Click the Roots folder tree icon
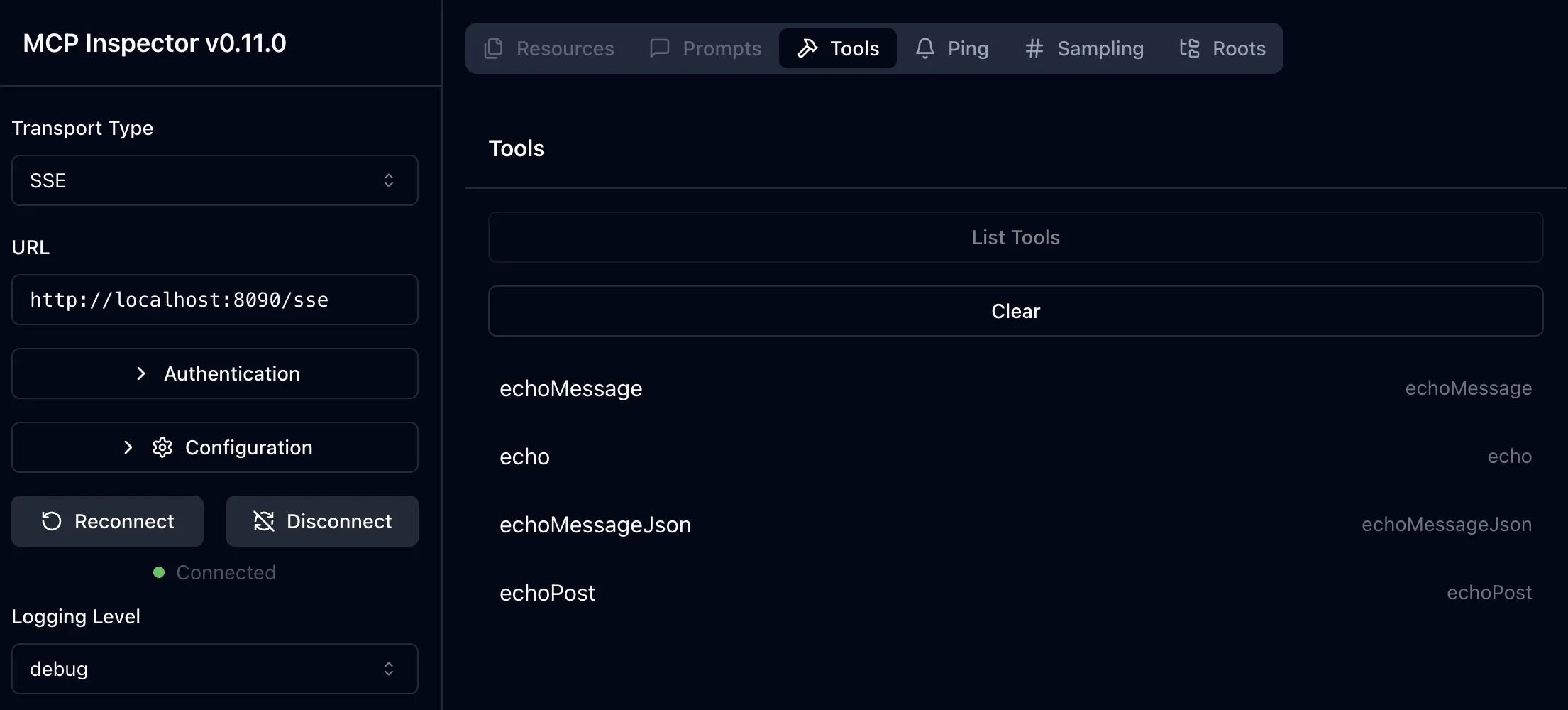The image size is (1568, 710). [x=1189, y=48]
